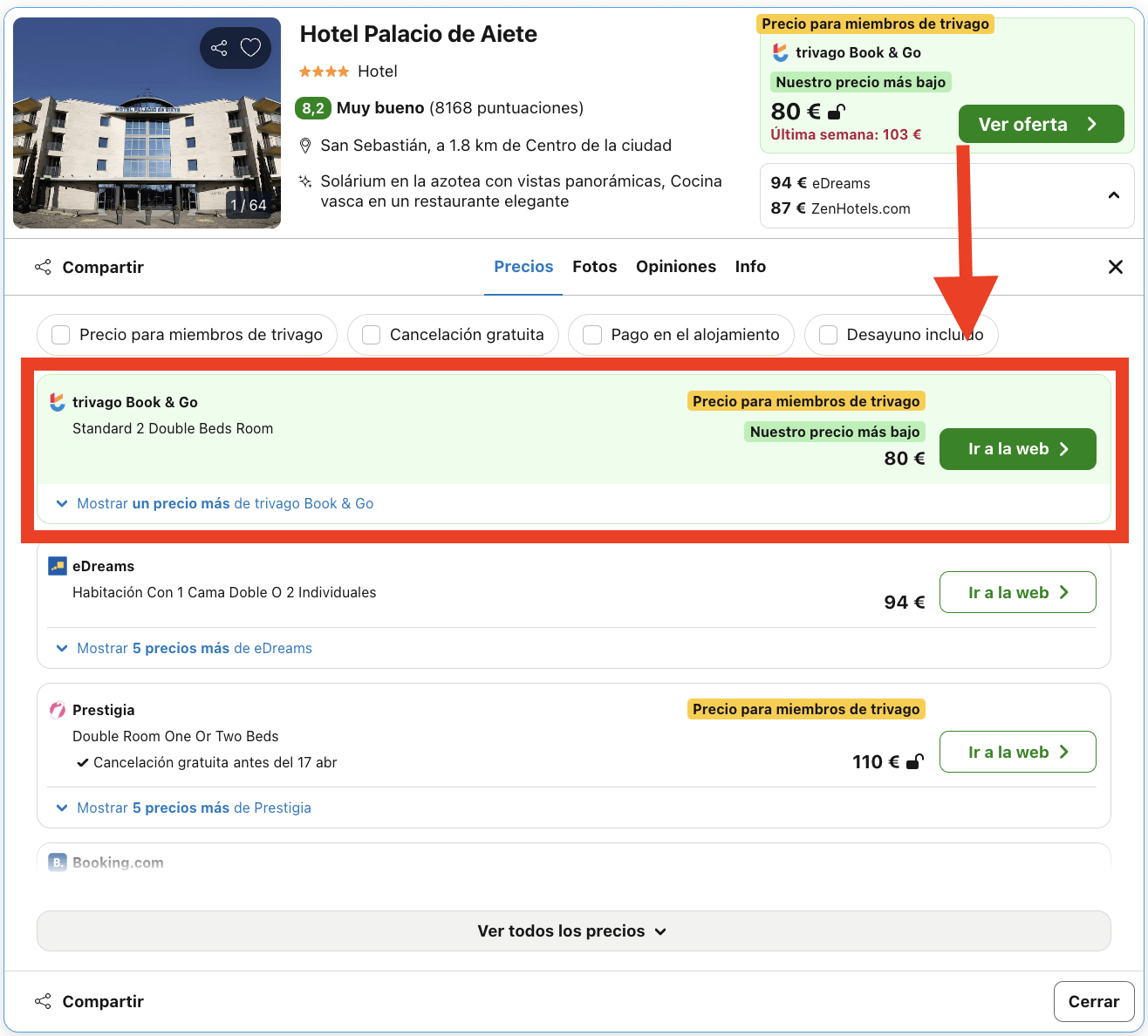1148x1036 pixels.
Task: Click the unlocked padlock icon beside the large 80 €
Action: pos(836,112)
